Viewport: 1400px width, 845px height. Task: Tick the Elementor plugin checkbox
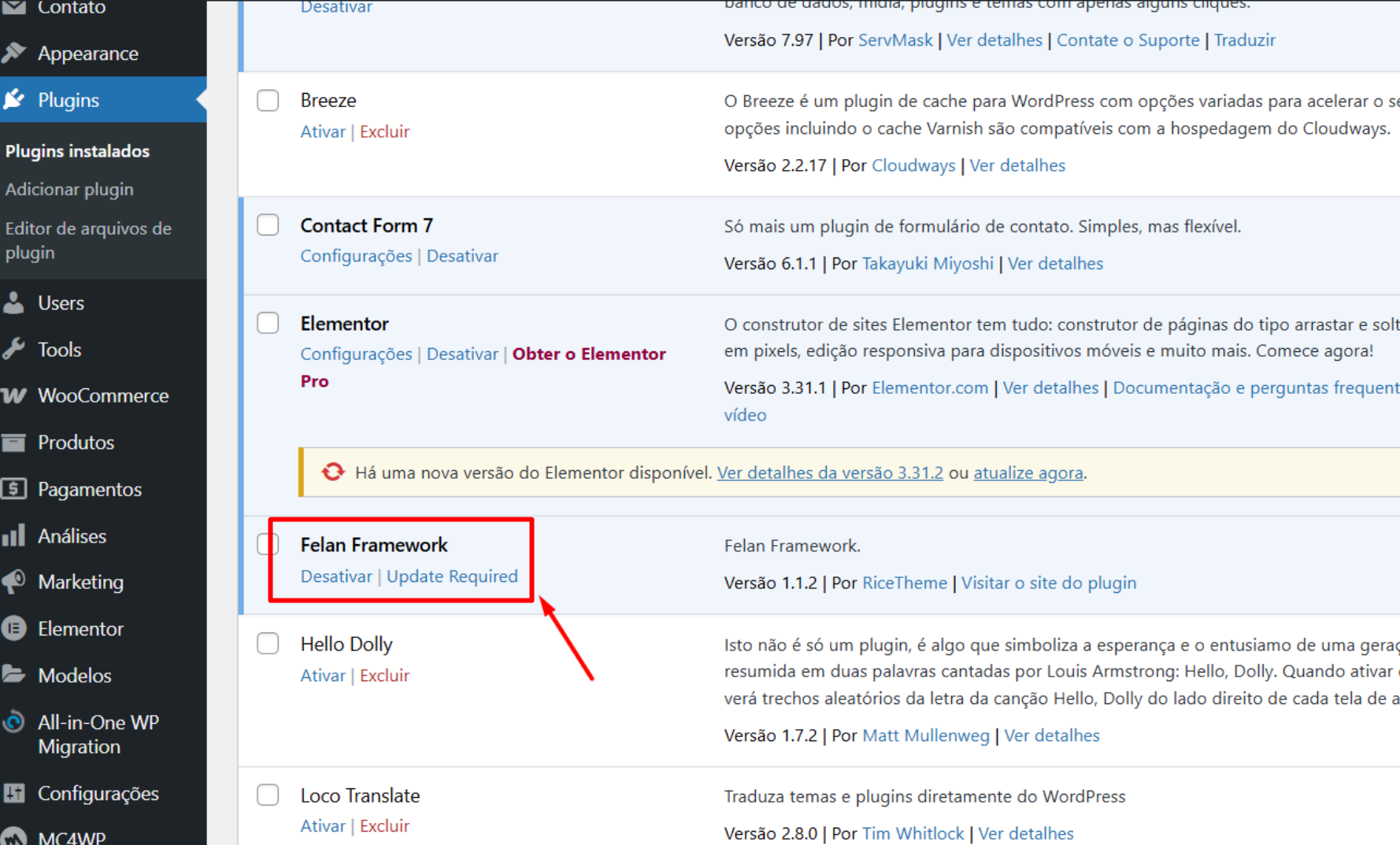[268, 323]
